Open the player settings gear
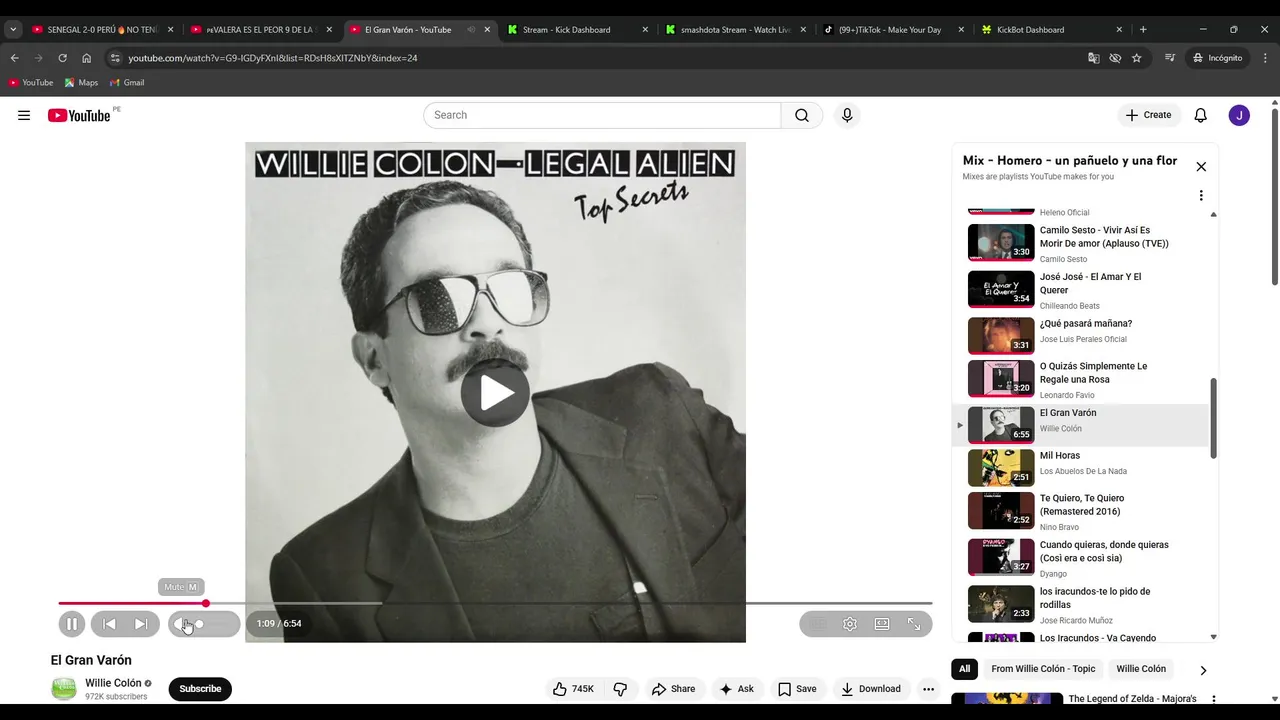This screenshot has width=1280, height=720. coord(850,624)
